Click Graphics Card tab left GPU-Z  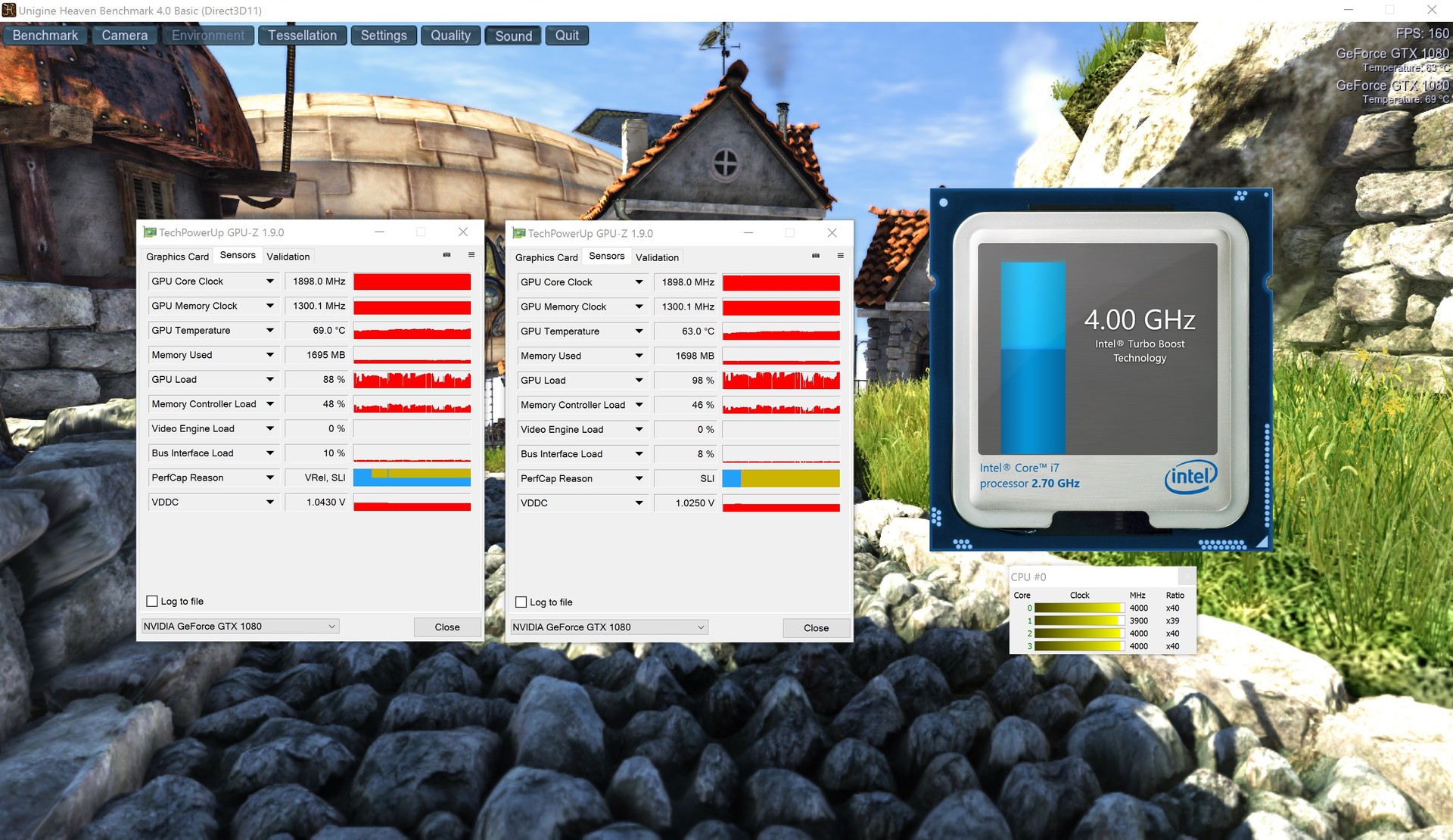[179, 256]
